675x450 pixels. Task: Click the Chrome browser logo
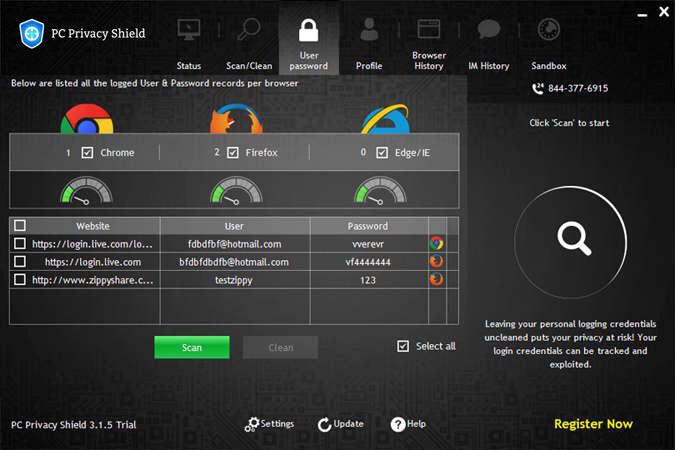(x=87, y=119)
